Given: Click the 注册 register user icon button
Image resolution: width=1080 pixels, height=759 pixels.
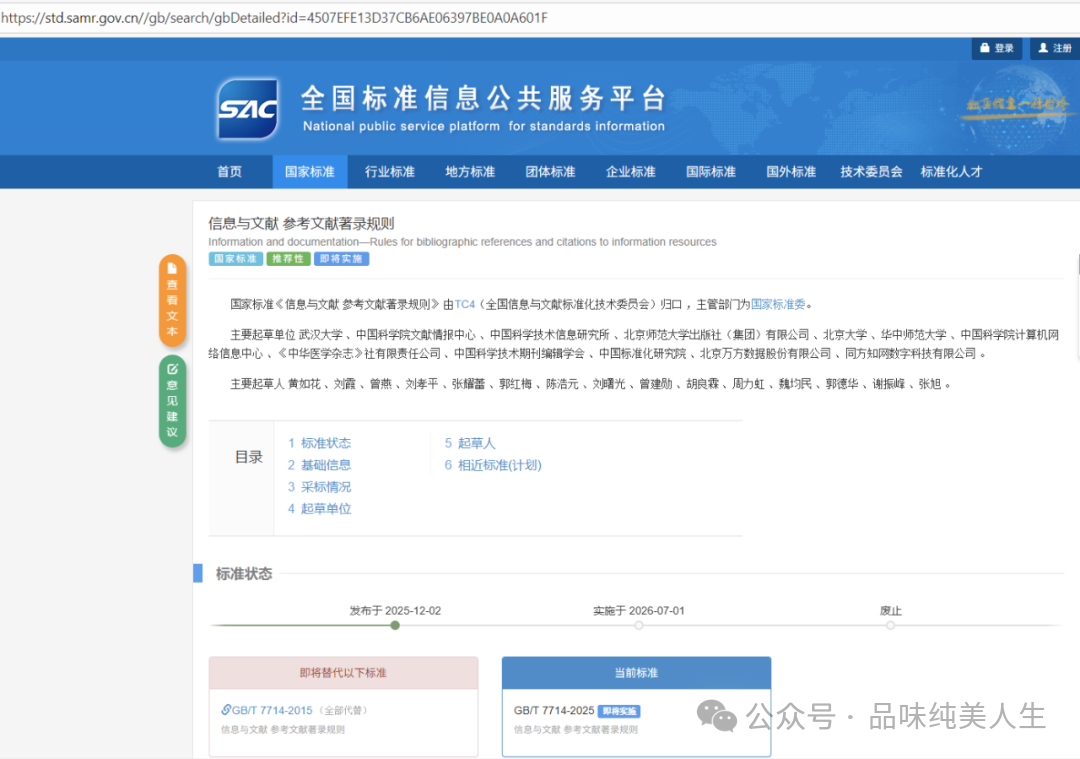Looking at the screenshot, I should coord(1054,48).
